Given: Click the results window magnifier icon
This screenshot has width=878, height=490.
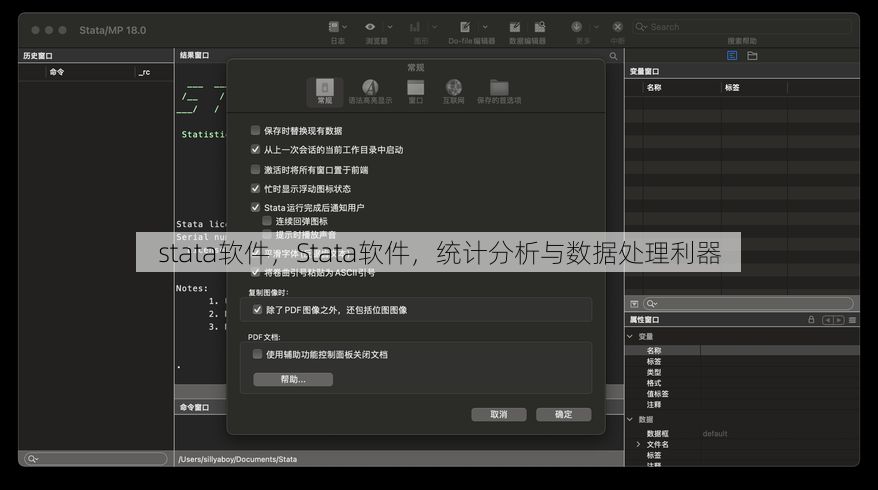Looking at the screenshot, I should point(614,56).
